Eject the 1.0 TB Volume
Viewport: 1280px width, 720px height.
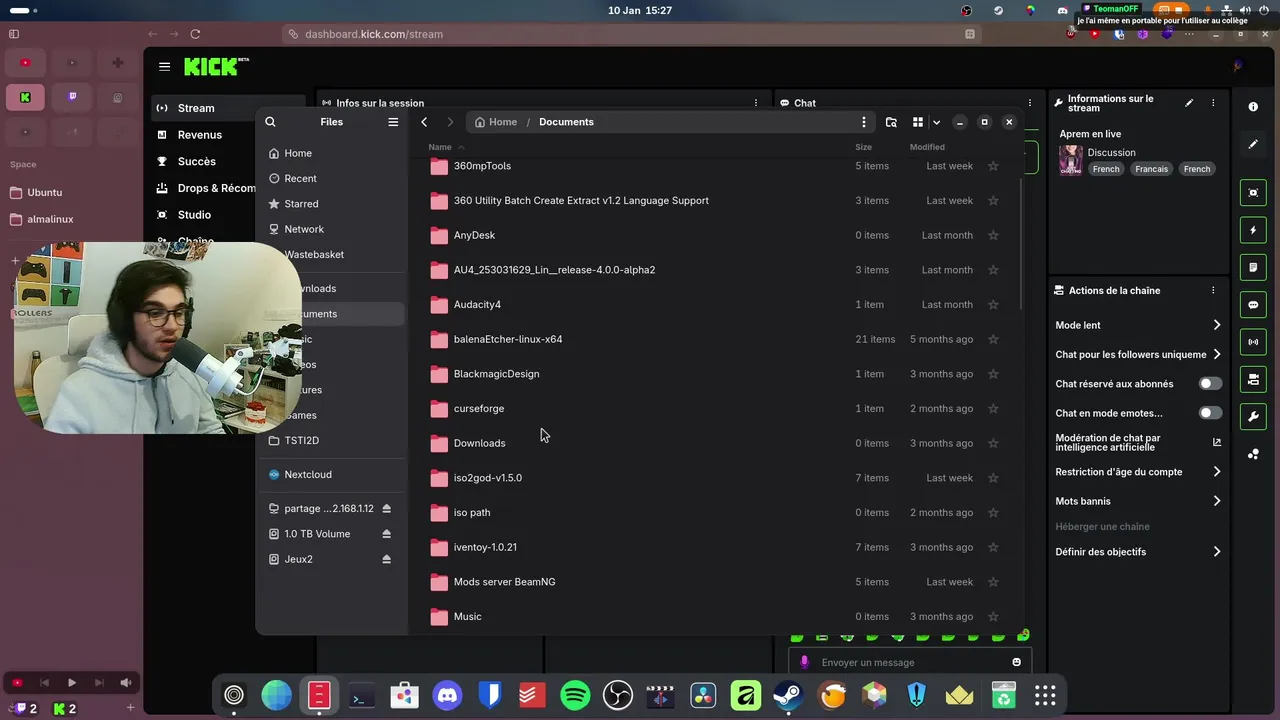(386, 534)
